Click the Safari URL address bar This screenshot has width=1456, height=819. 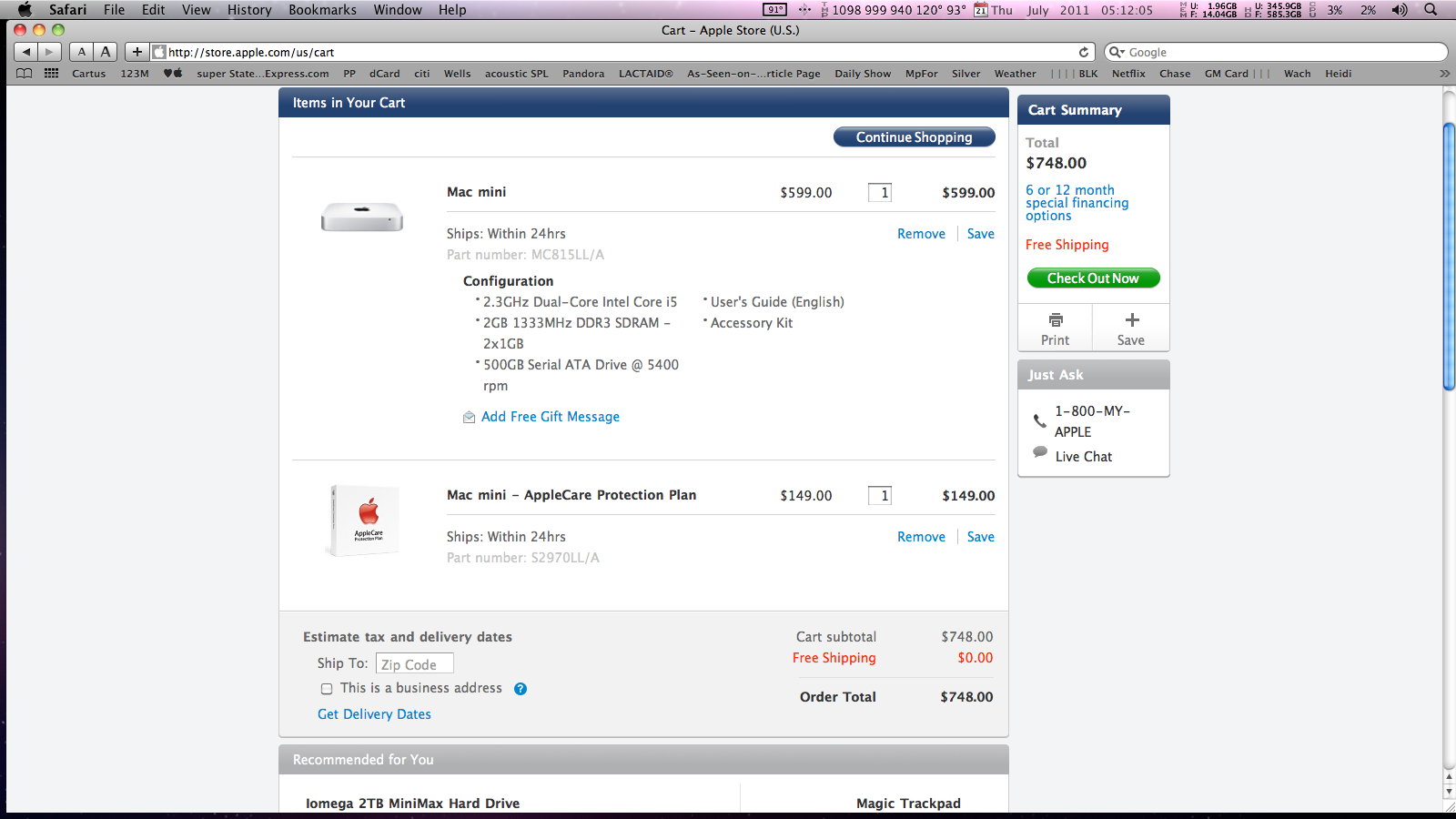point(623,52)
